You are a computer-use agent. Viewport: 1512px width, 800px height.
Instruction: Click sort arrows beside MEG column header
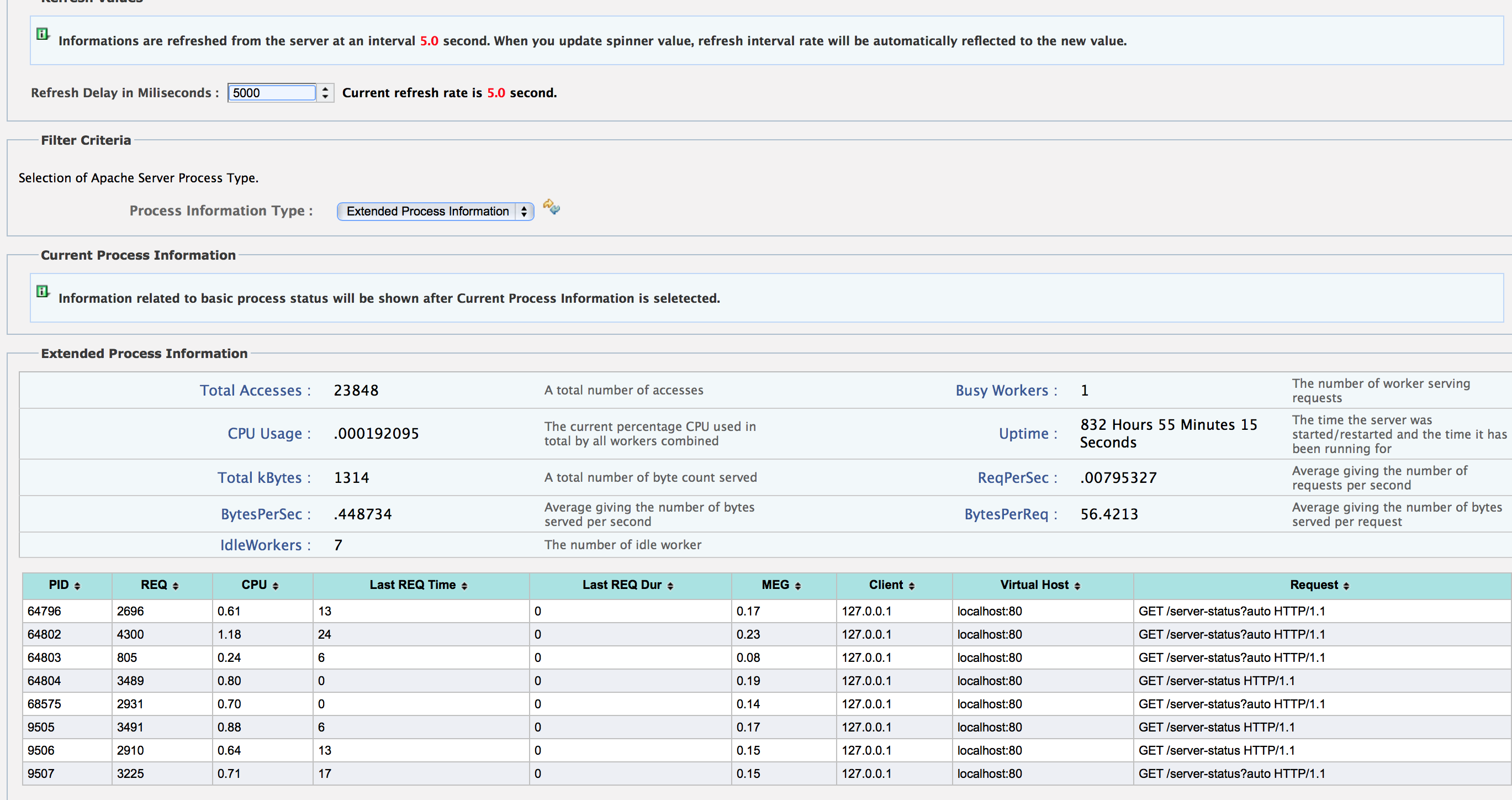tap(797, 586)
